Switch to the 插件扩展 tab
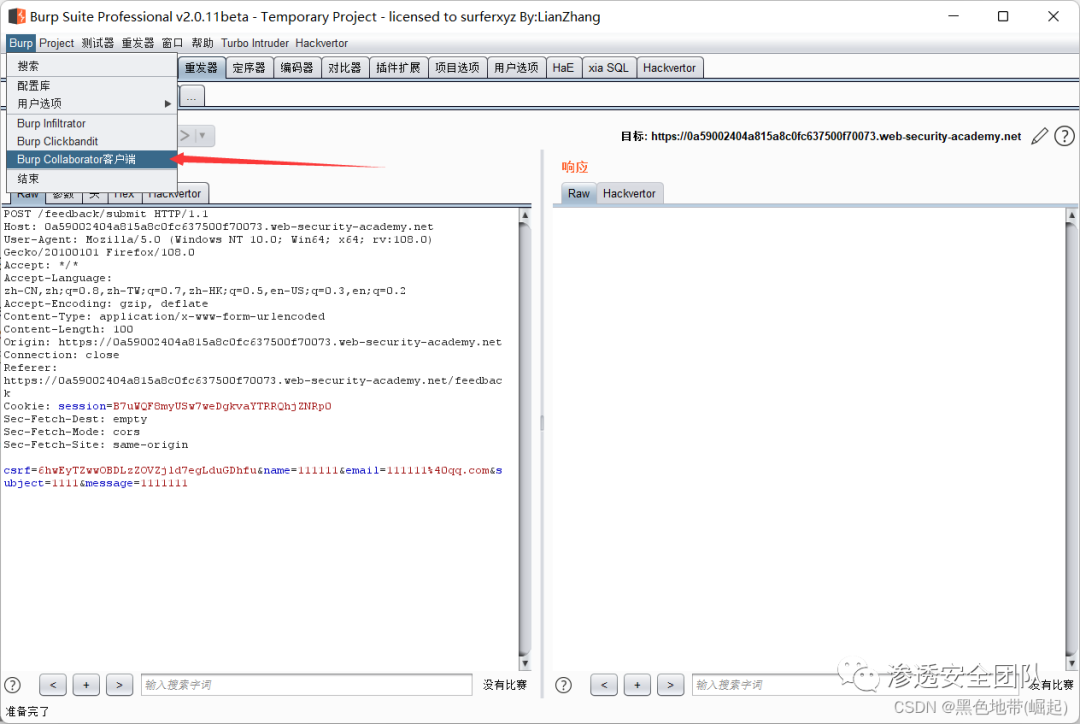Image resolution: width=1080 pixels, height=724 pixels. coord(398,68)
